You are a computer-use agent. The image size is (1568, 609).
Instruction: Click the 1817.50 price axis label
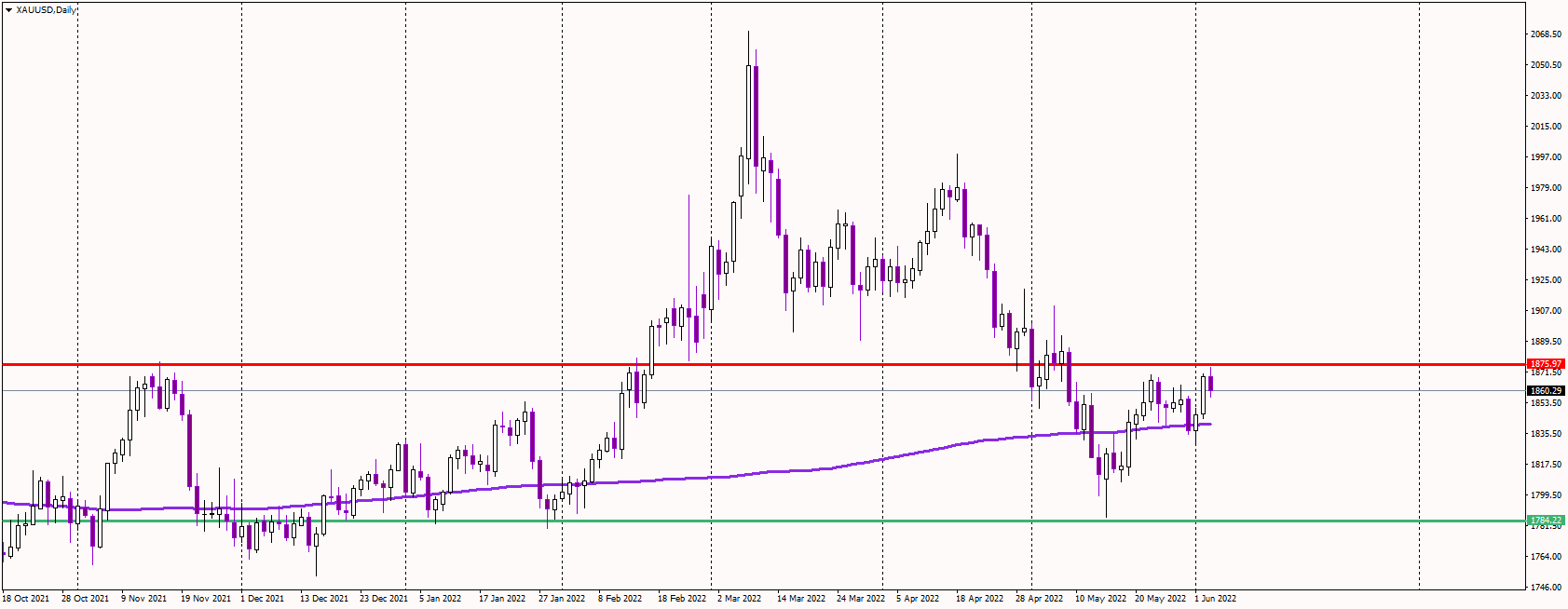click(x=1546, y=465)
